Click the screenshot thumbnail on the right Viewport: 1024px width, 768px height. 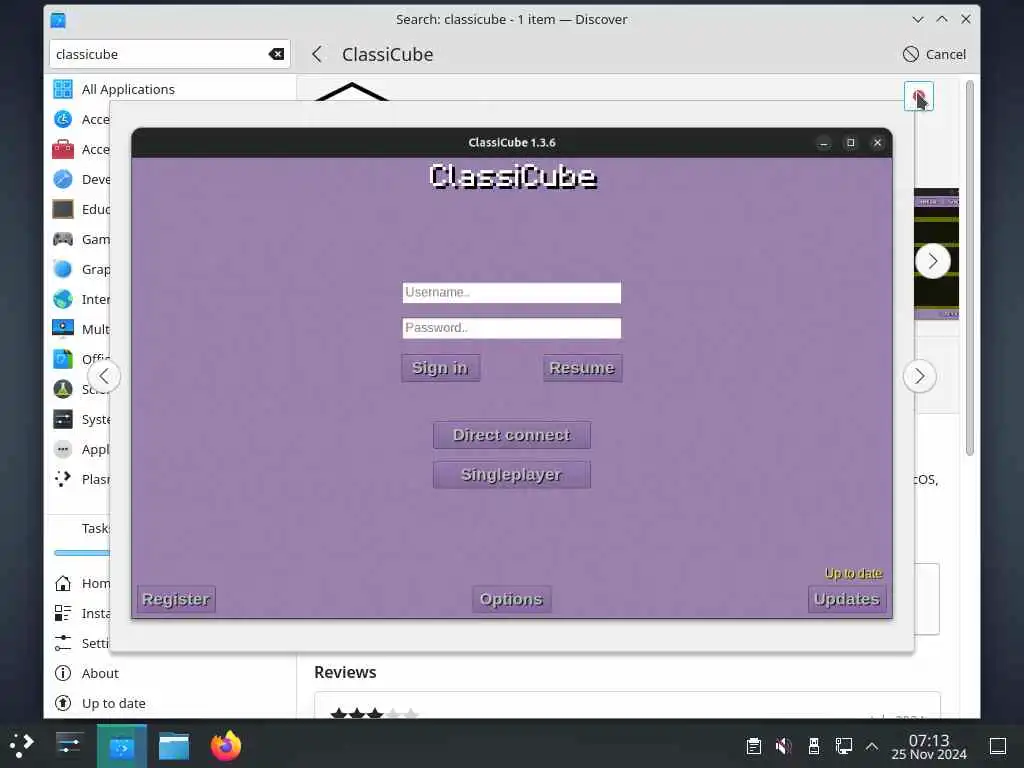[936, 254]
